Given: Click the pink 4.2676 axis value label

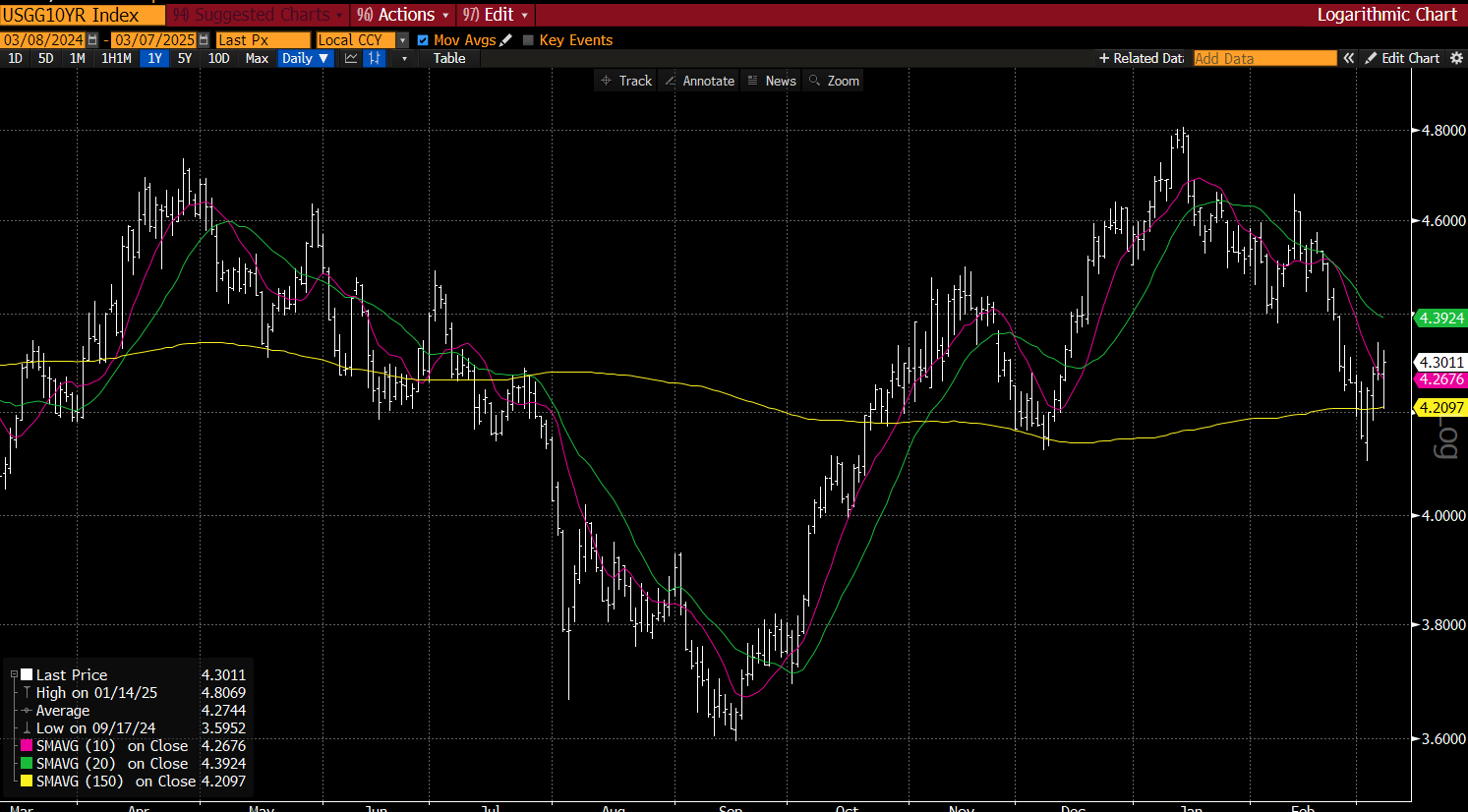Looking at the screenshot, I should coord(1440,379).
